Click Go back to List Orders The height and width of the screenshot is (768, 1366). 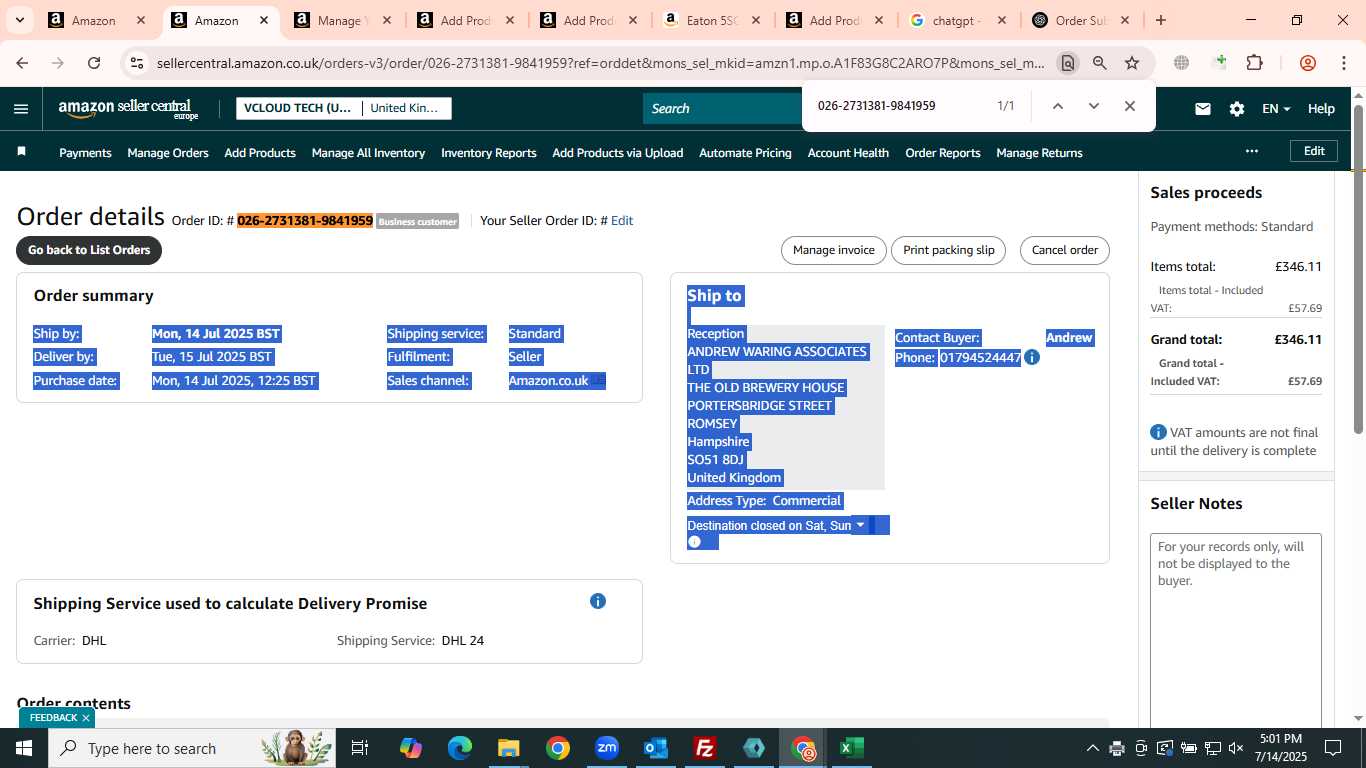coord(89,250)
